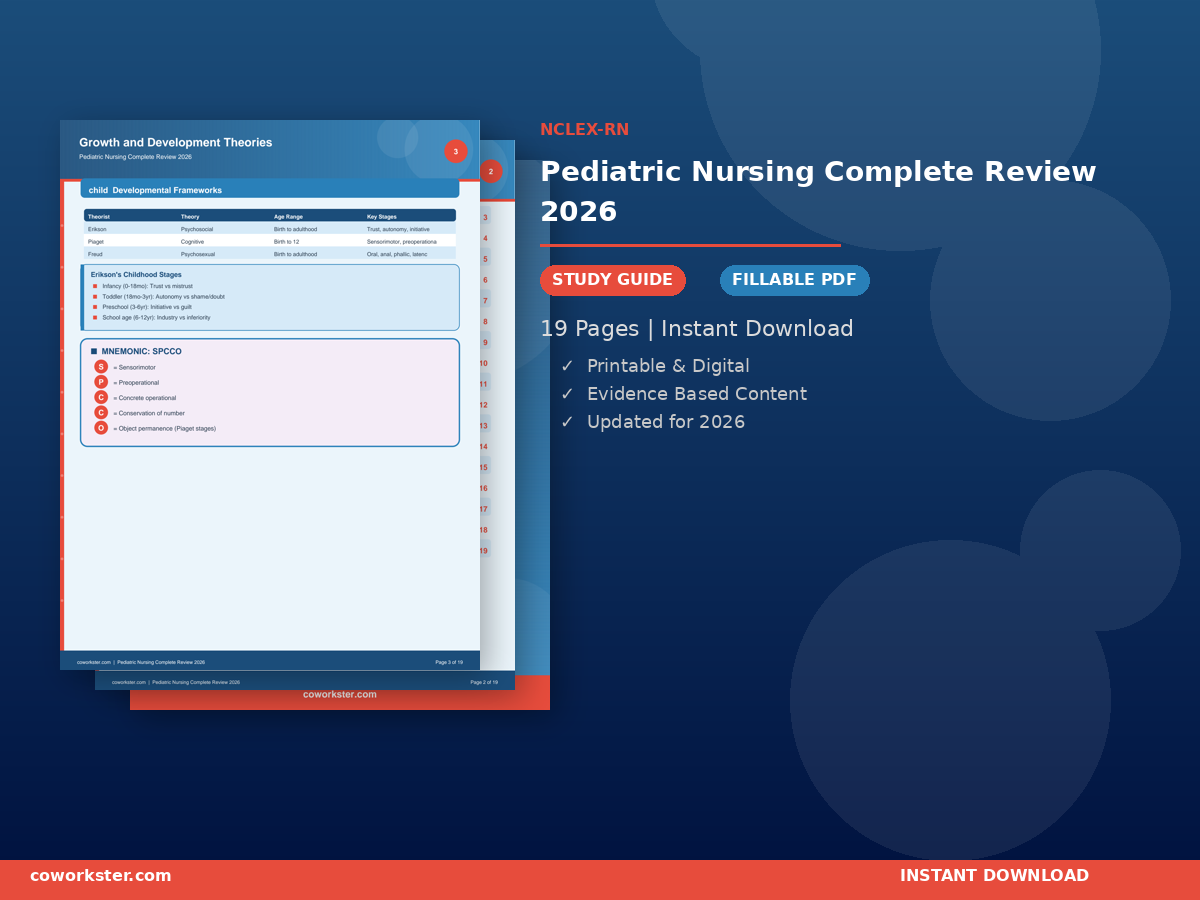Click the 'Page 3 of 19' footer text
Image resolution: width=1200 pixels, height=900 pixels.
[x=449, y=662]
